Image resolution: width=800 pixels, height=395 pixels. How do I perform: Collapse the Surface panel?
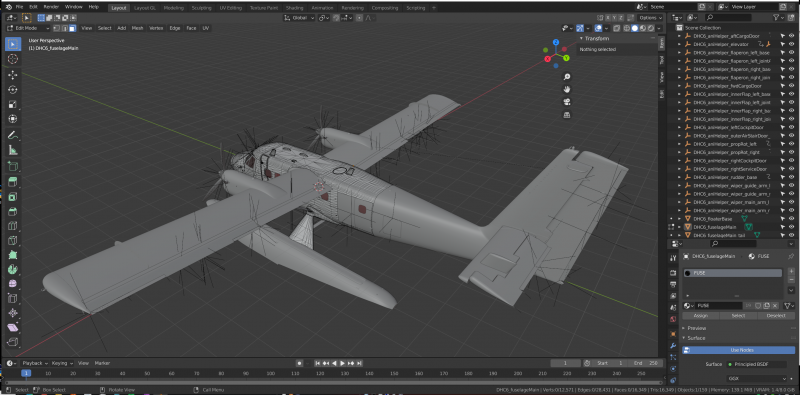(696, 338)
